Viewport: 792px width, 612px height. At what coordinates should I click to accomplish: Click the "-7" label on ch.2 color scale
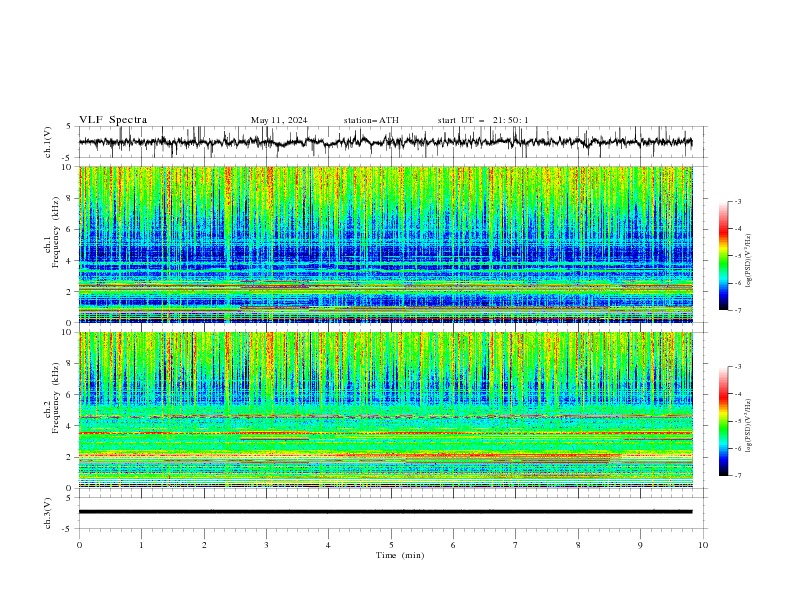point(738,476)
